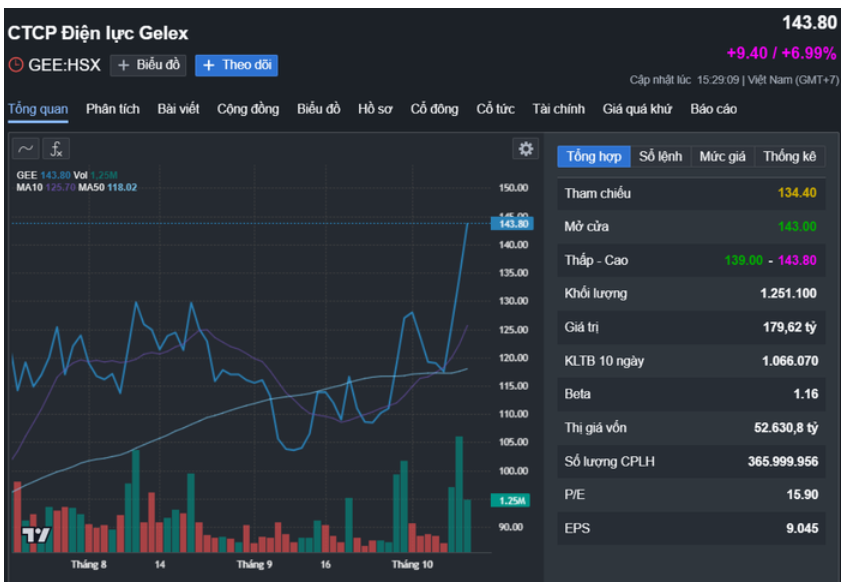Click the plus icon on Biểu đồ button
The width and height of the screenshot is (847, 585).
123,65
